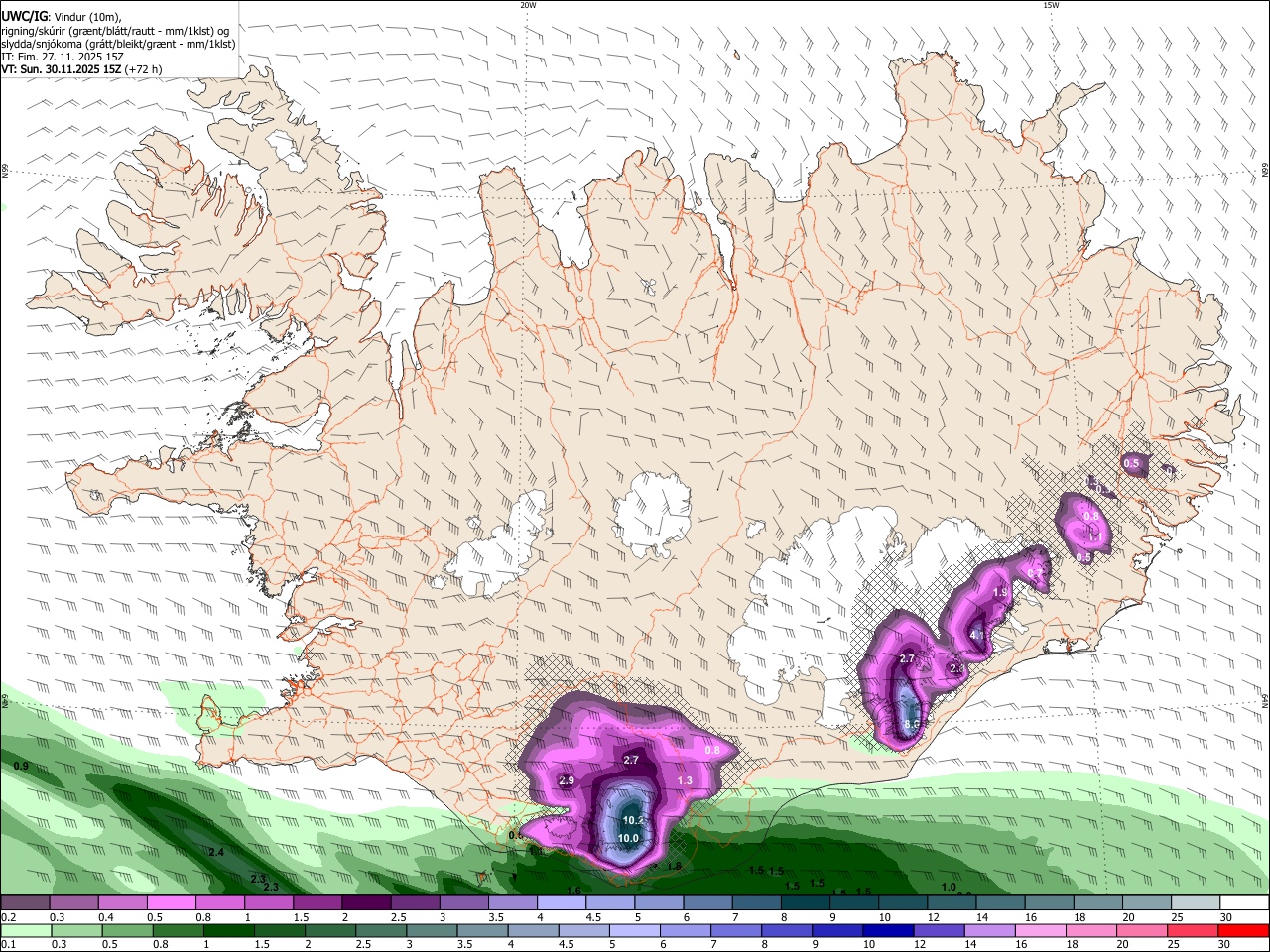
Task: Click the dark purple swatch between 2 and 2.5 in the top legend row
Action: pos(366,903)
